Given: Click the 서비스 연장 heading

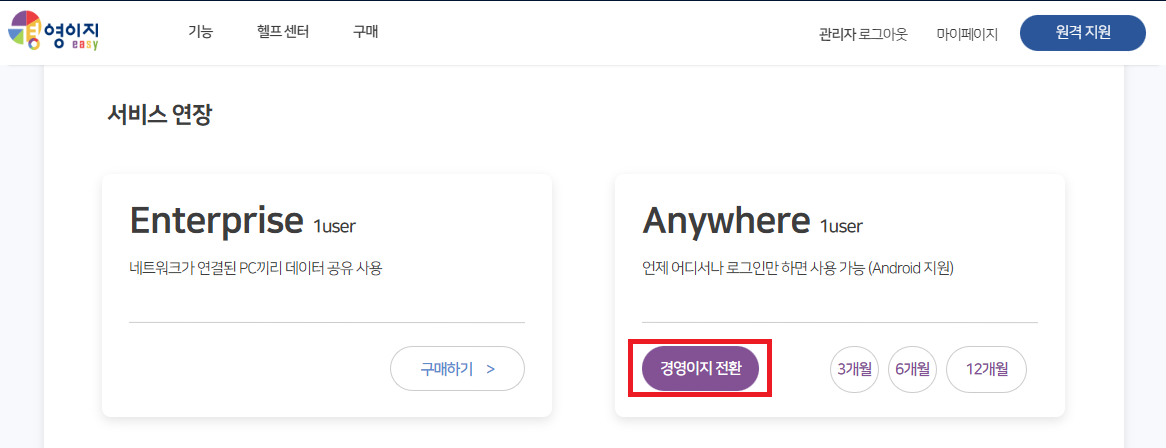Looking at the screenshot, I should pos(159,115).
